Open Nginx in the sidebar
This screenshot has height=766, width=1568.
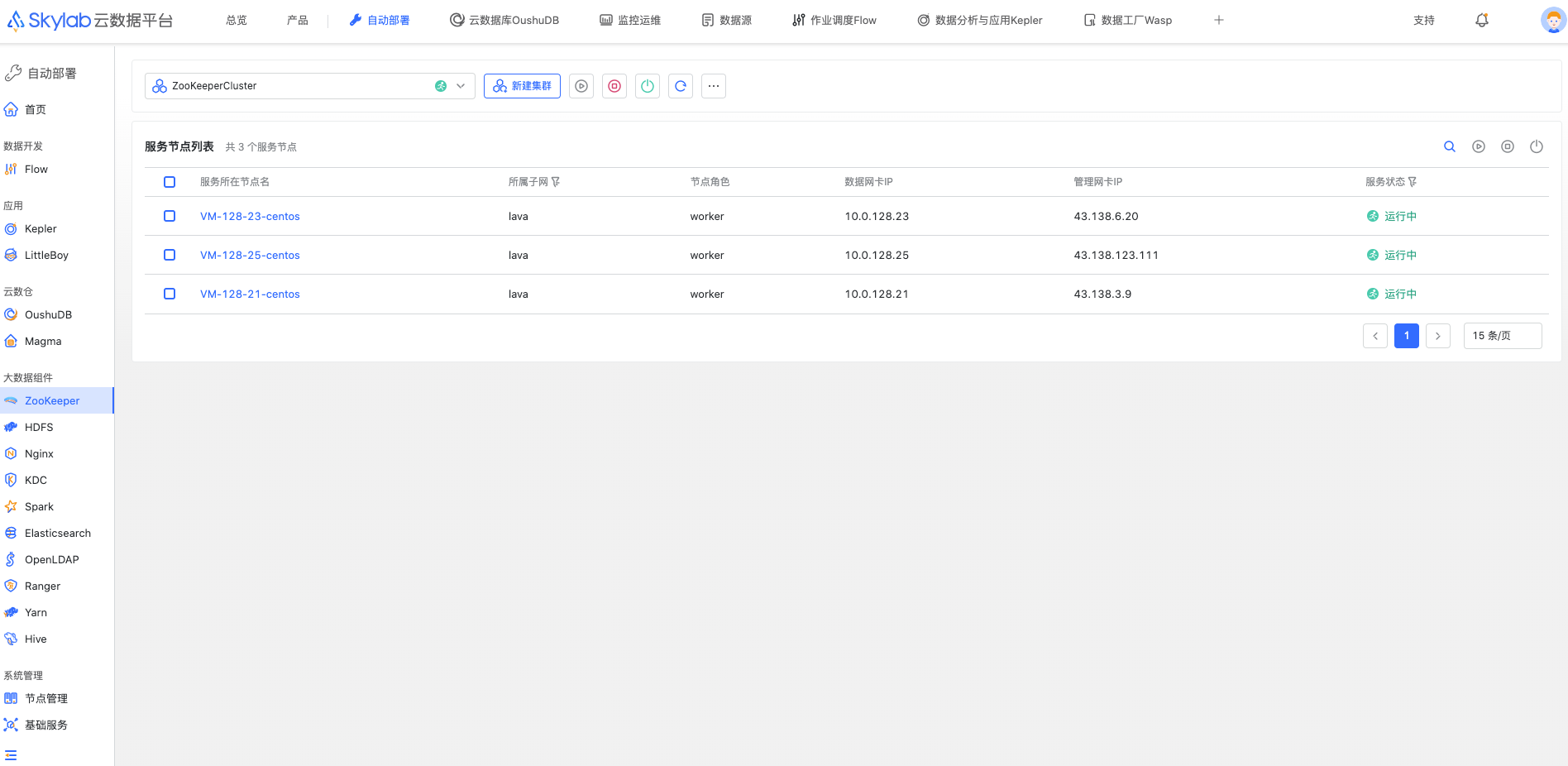57,453
